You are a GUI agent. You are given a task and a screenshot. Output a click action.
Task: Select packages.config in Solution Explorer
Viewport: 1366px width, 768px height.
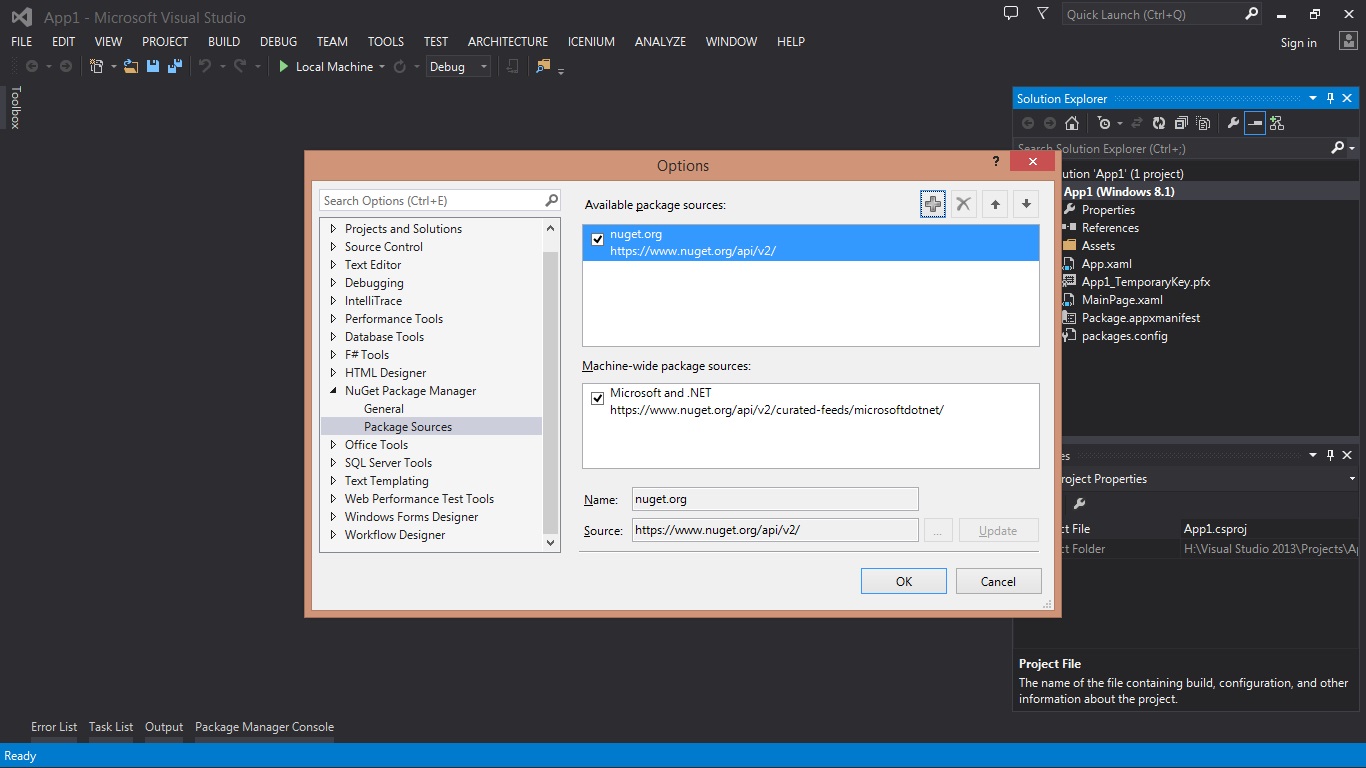[1124, 336]
